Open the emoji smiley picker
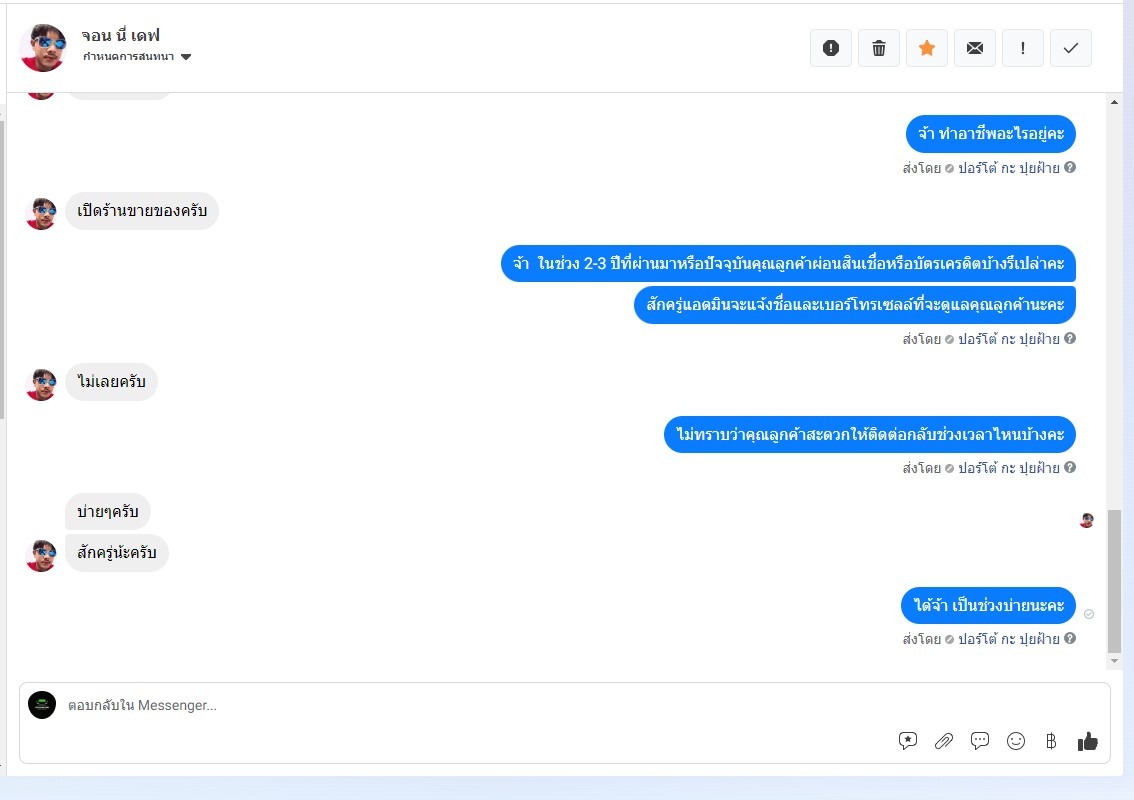Image resolution: width=1134 pixels, height=800 pixels. coord(1015,741)
